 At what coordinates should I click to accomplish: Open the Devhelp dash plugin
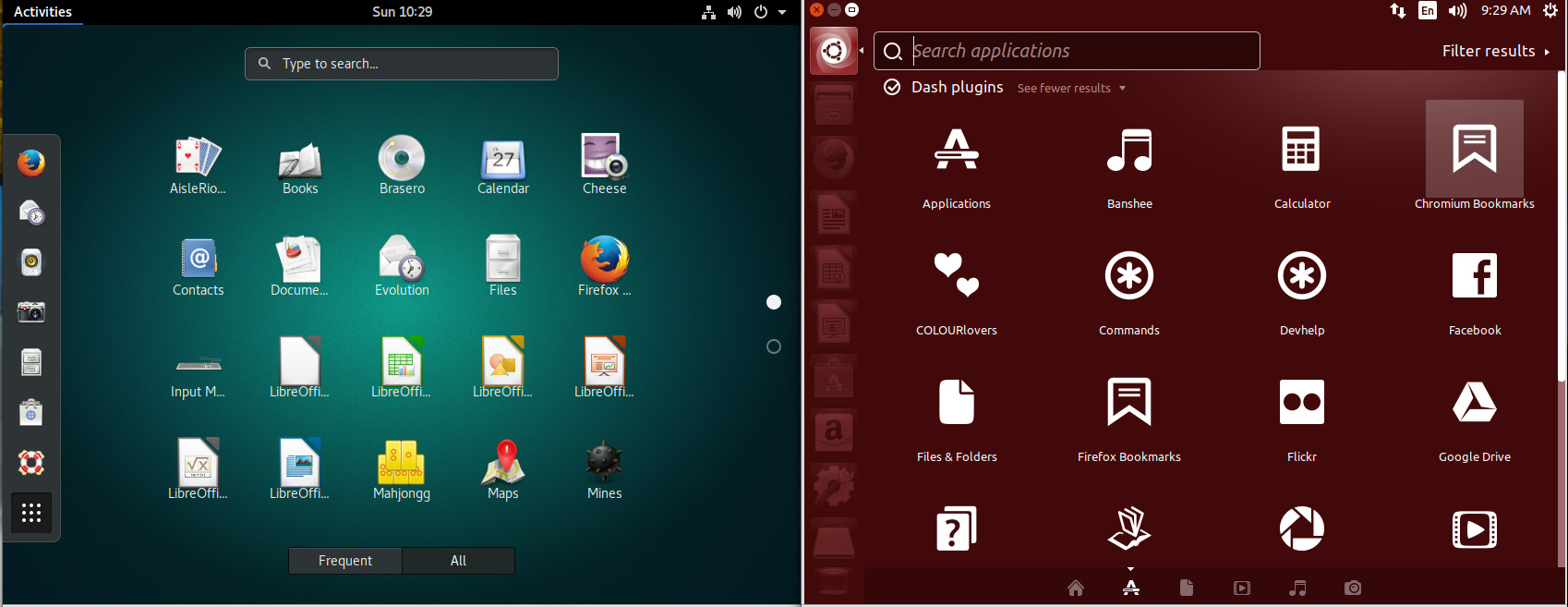pyautogui.click(x=1302, y=275)
